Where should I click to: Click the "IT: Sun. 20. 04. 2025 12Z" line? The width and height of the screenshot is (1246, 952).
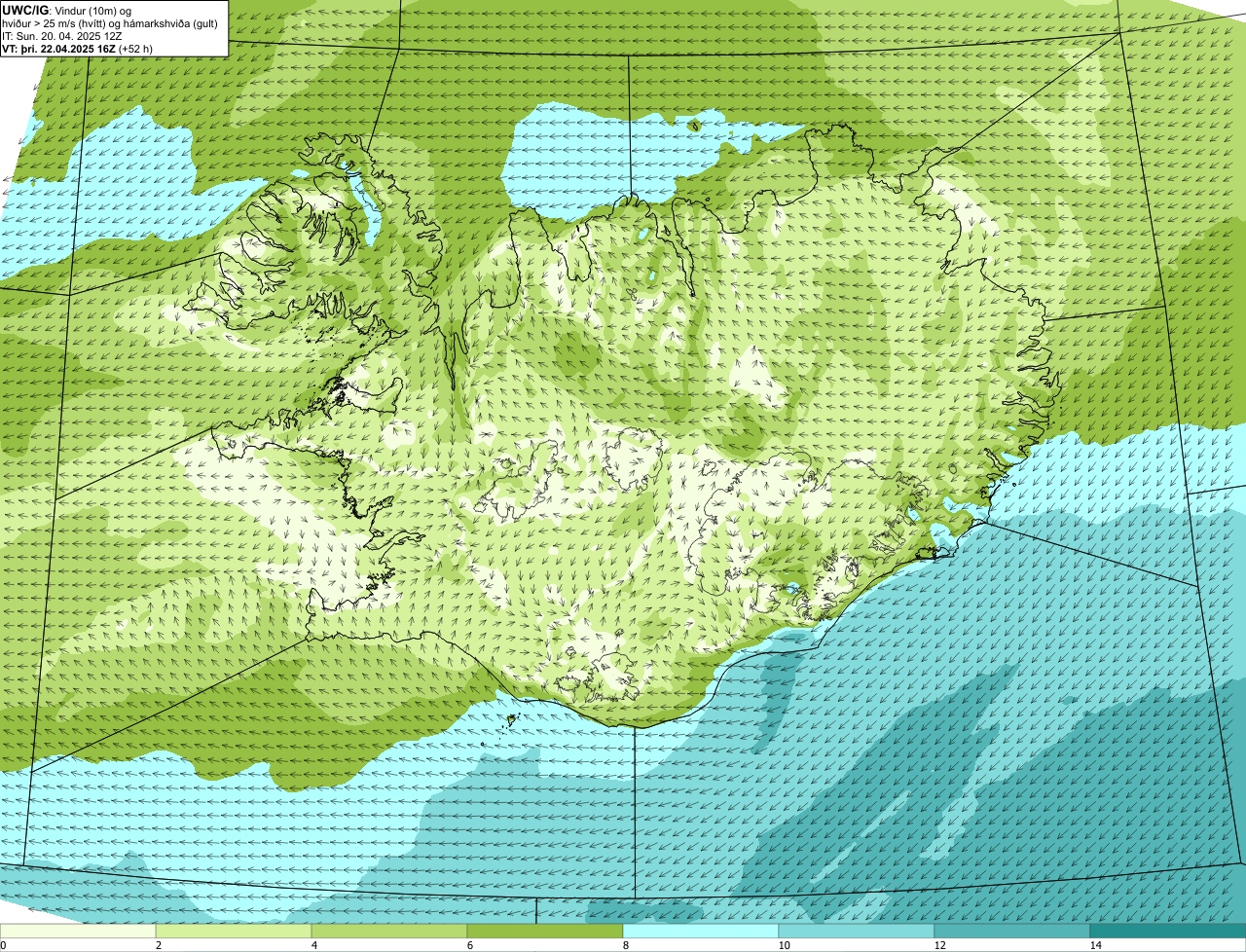coord(63,35)
